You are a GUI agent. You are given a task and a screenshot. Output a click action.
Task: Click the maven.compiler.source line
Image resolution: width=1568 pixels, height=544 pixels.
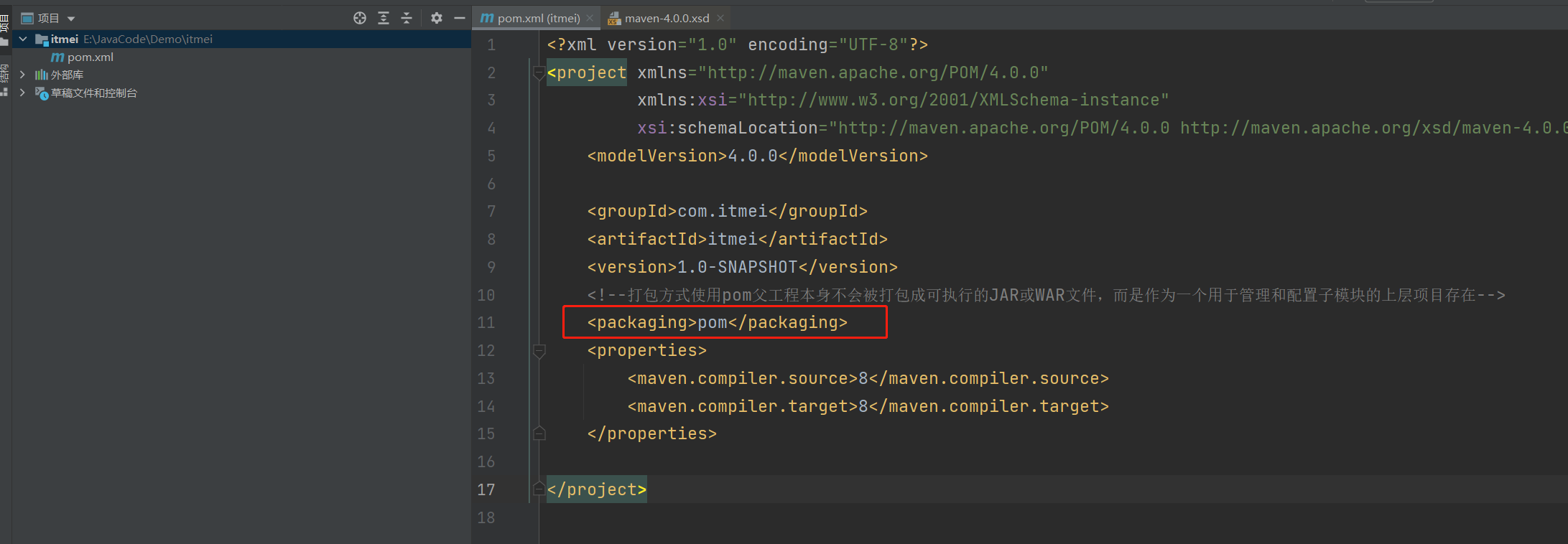point(868,378)
